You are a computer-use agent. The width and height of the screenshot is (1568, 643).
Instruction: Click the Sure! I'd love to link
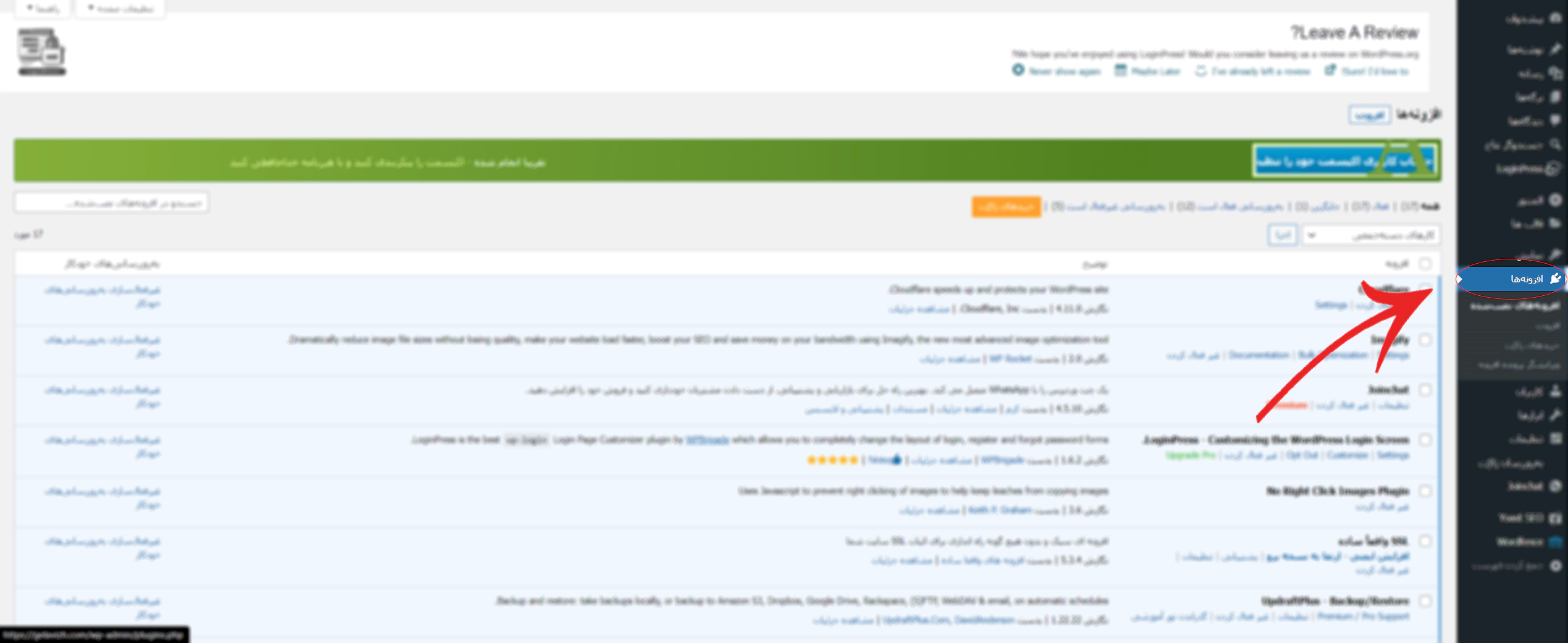pos(1375,72)
